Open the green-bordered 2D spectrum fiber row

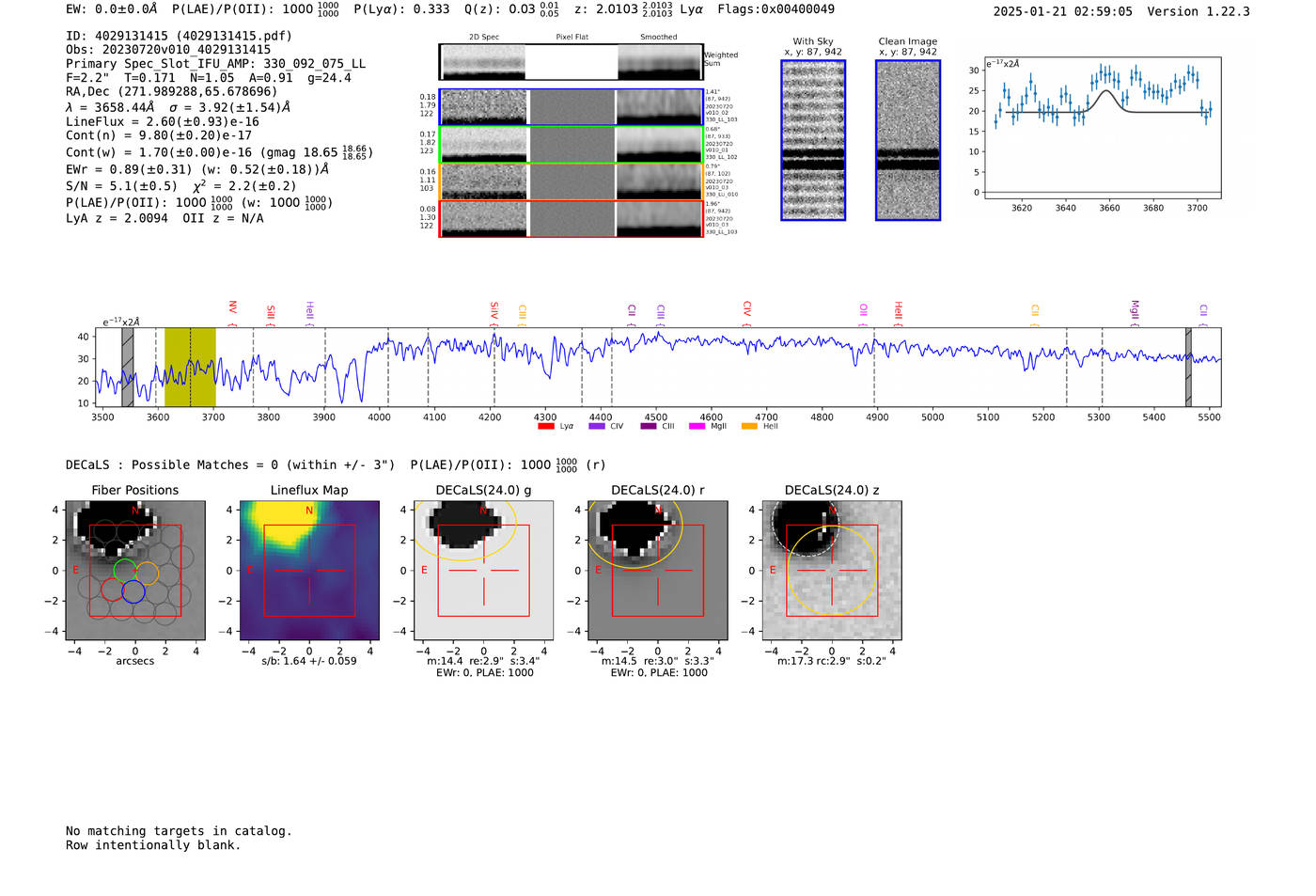point(572,144)
